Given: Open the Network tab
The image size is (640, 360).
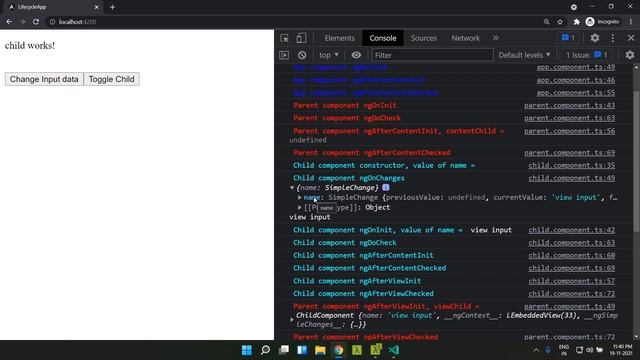Looking at the screenshot, I should point(465,38).
